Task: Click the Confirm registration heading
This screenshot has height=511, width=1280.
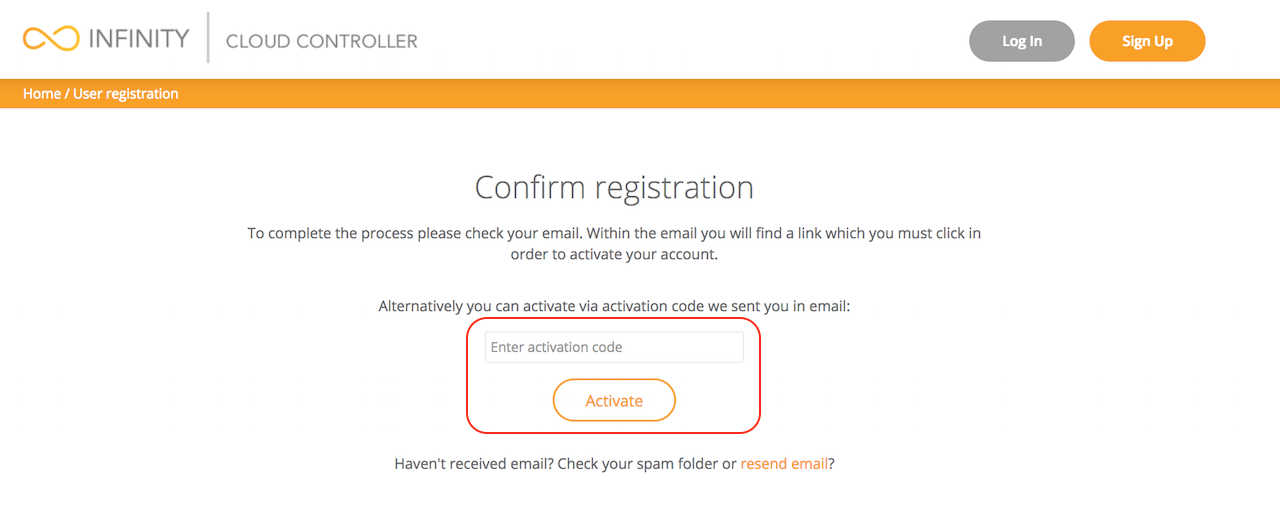Action: pyautogui.click(x=614, y=188)
